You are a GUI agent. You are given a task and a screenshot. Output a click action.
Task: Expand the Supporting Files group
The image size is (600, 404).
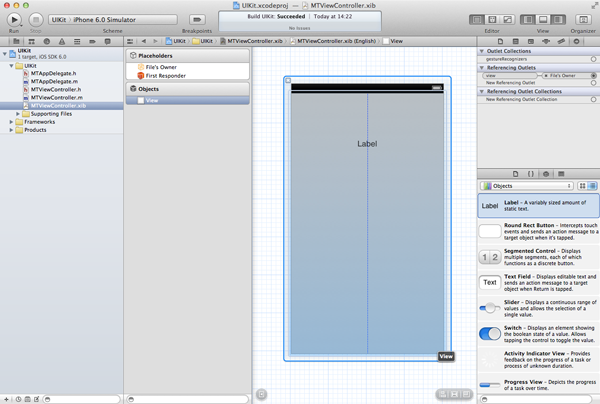(18, 114)
